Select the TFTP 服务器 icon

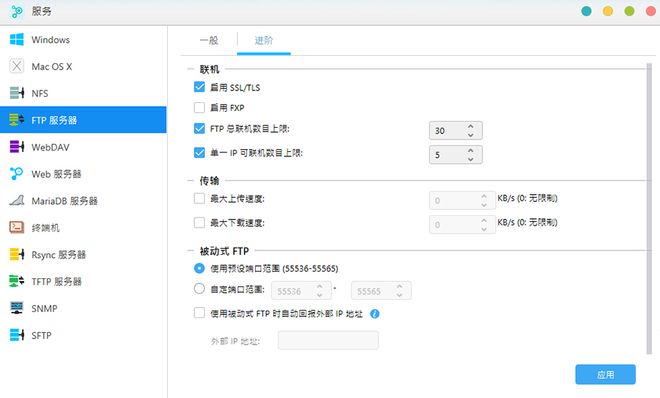click(16, 281)
